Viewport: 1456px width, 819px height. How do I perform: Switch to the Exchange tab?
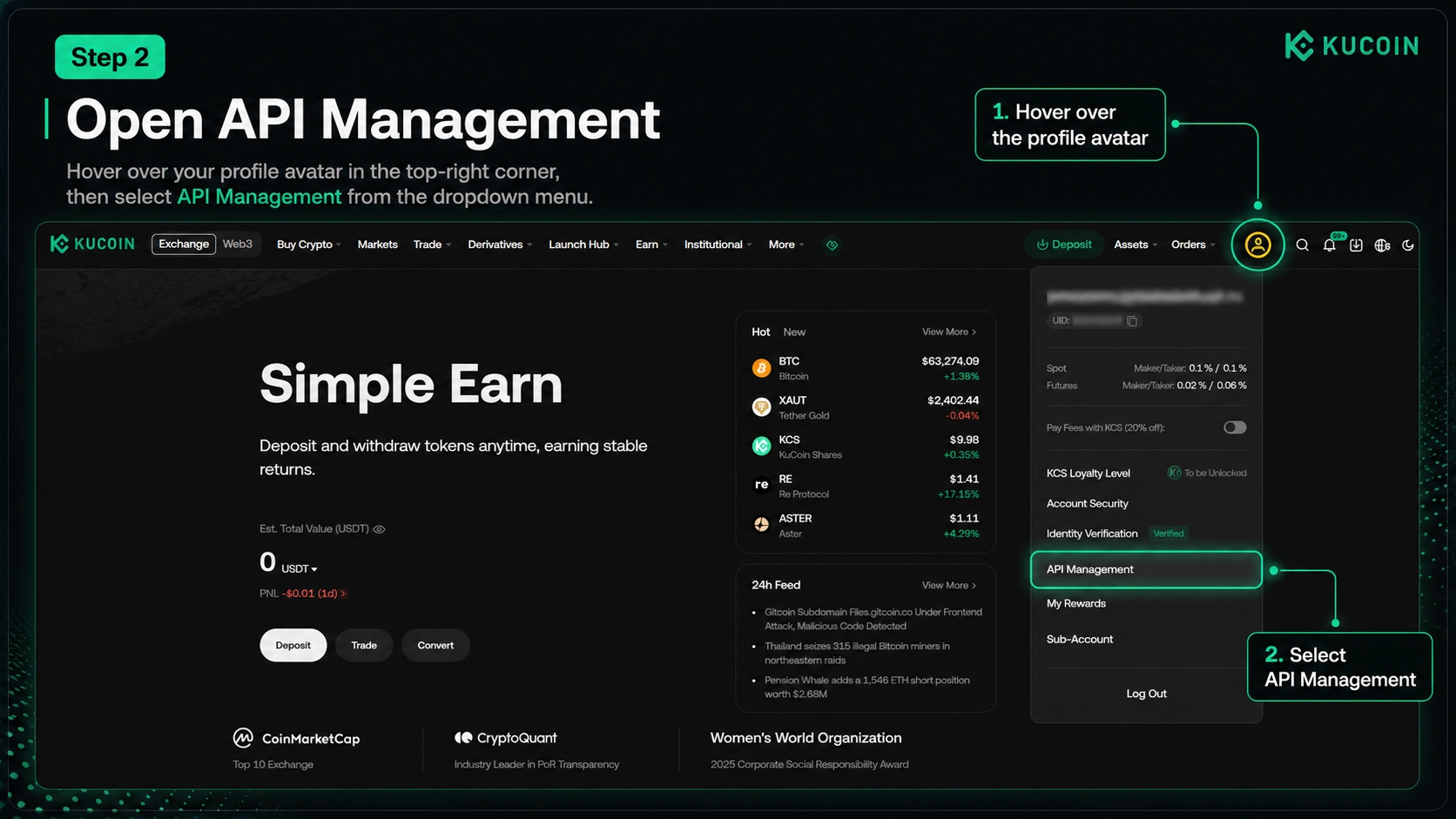(x=184, y=245)
